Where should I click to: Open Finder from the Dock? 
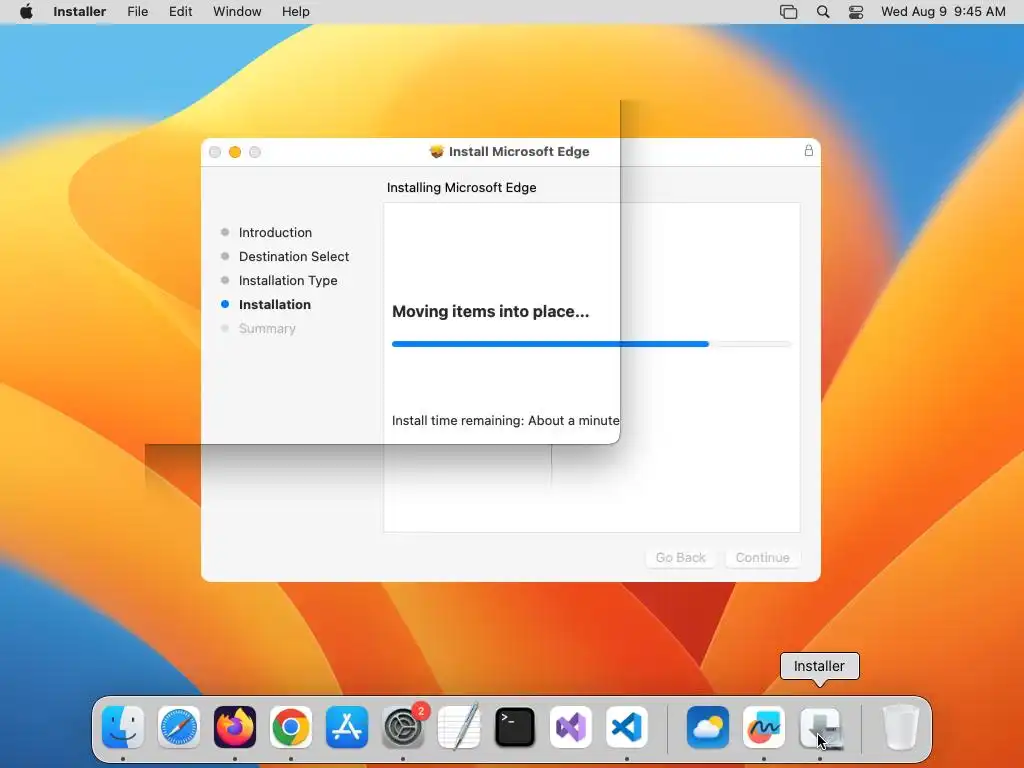(x=123, y=727)
